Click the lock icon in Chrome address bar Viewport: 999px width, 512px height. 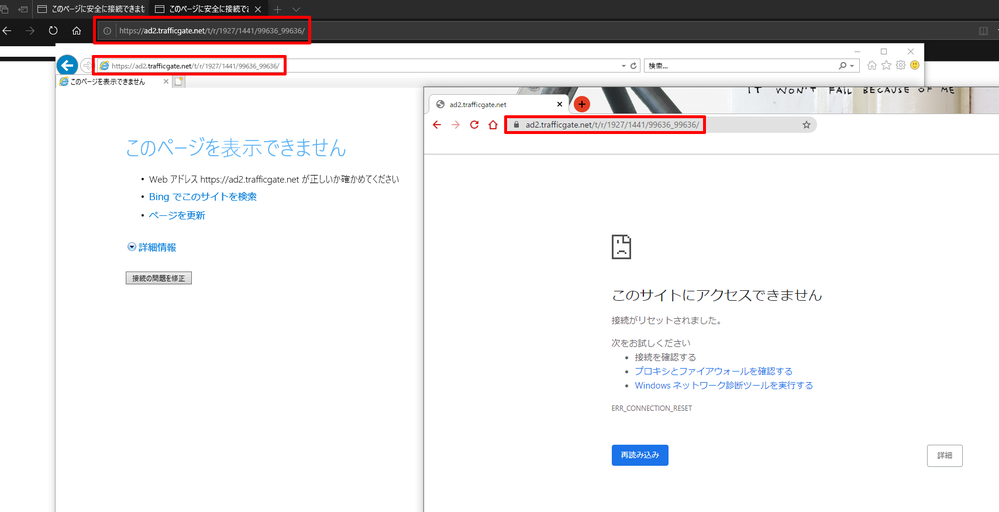tap(516, 125)
